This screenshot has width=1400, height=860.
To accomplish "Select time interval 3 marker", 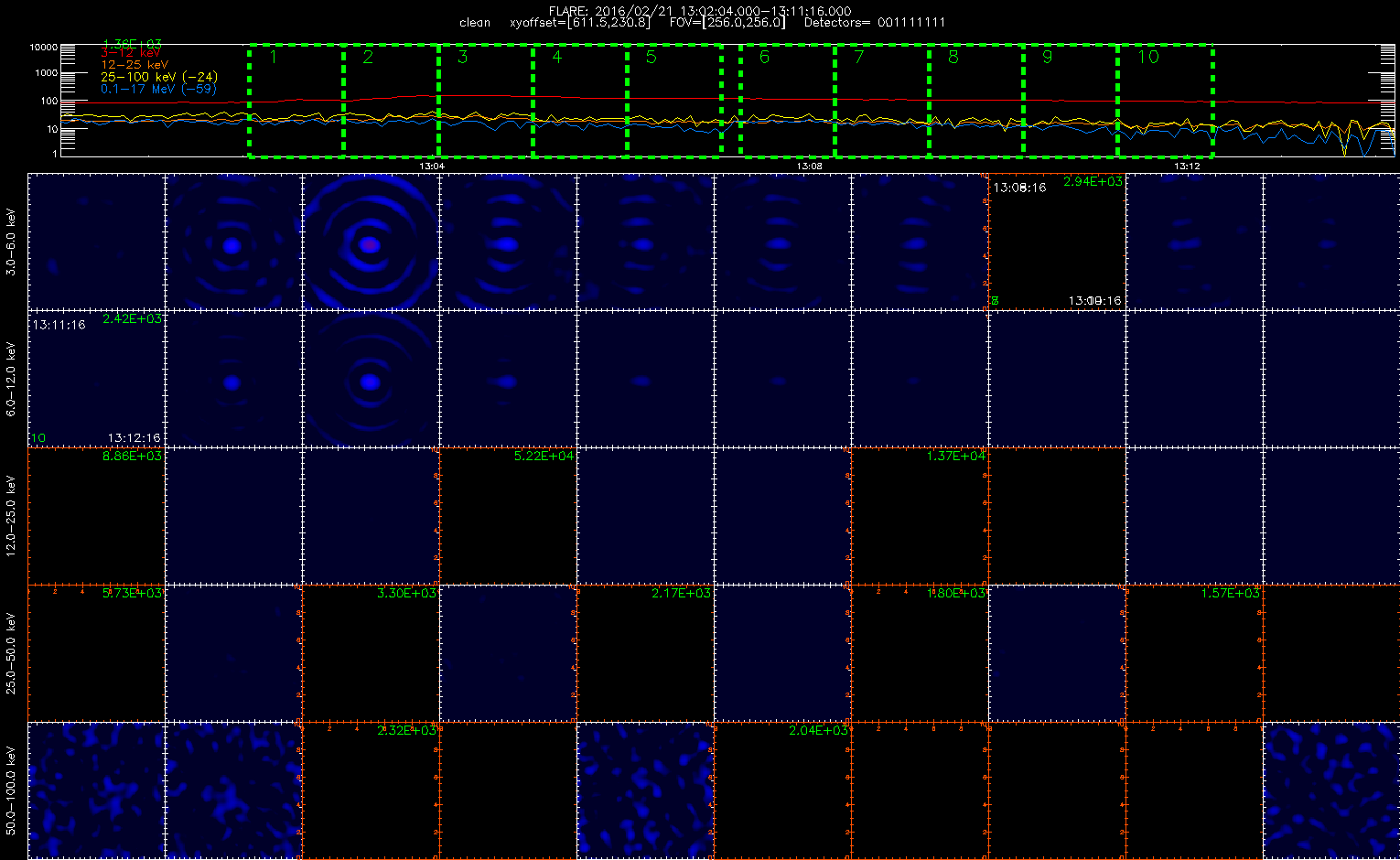I will (x=463, y=58).
